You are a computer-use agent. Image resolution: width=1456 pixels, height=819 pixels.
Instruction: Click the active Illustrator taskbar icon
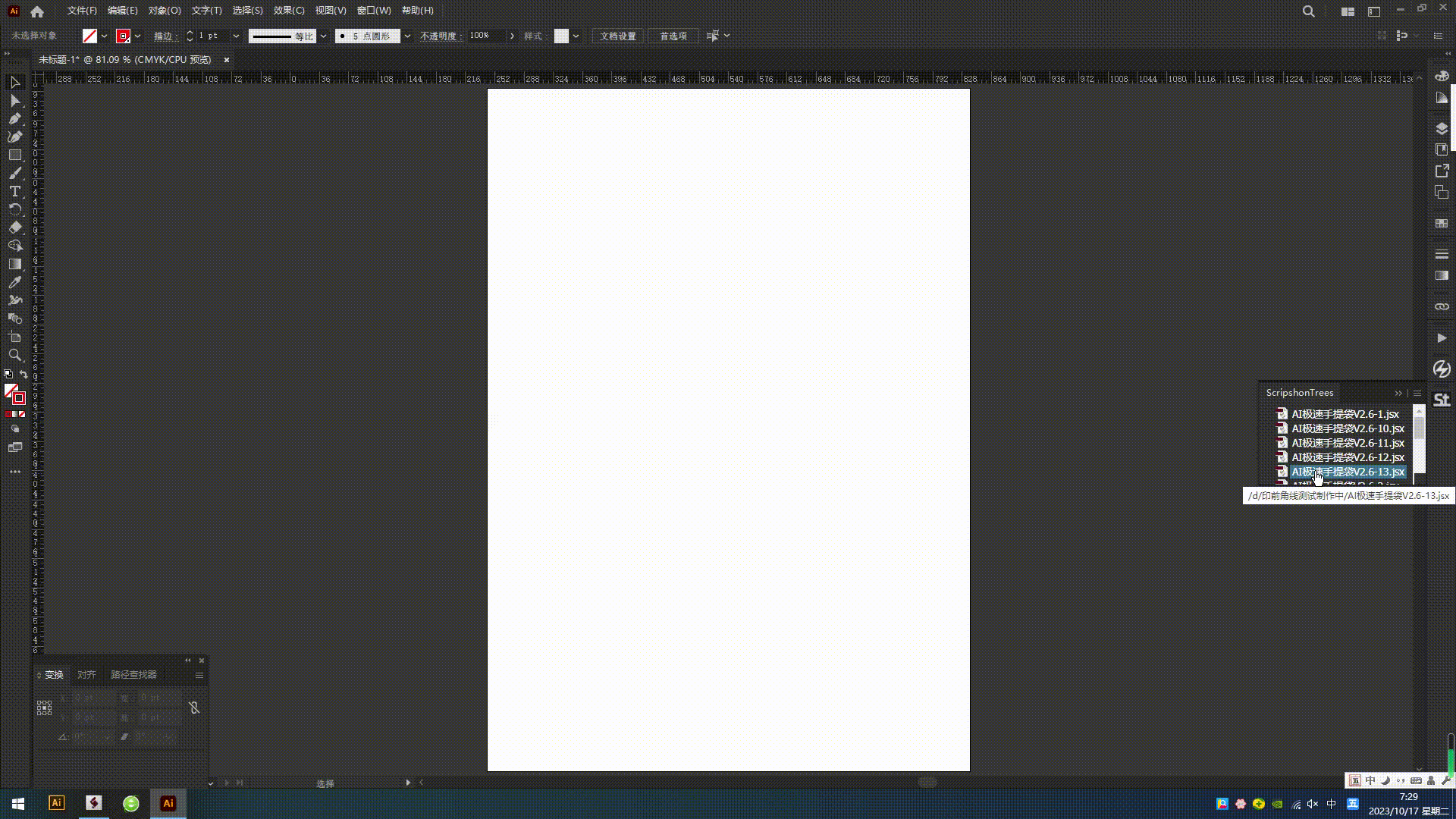click(x=168, y=804)
